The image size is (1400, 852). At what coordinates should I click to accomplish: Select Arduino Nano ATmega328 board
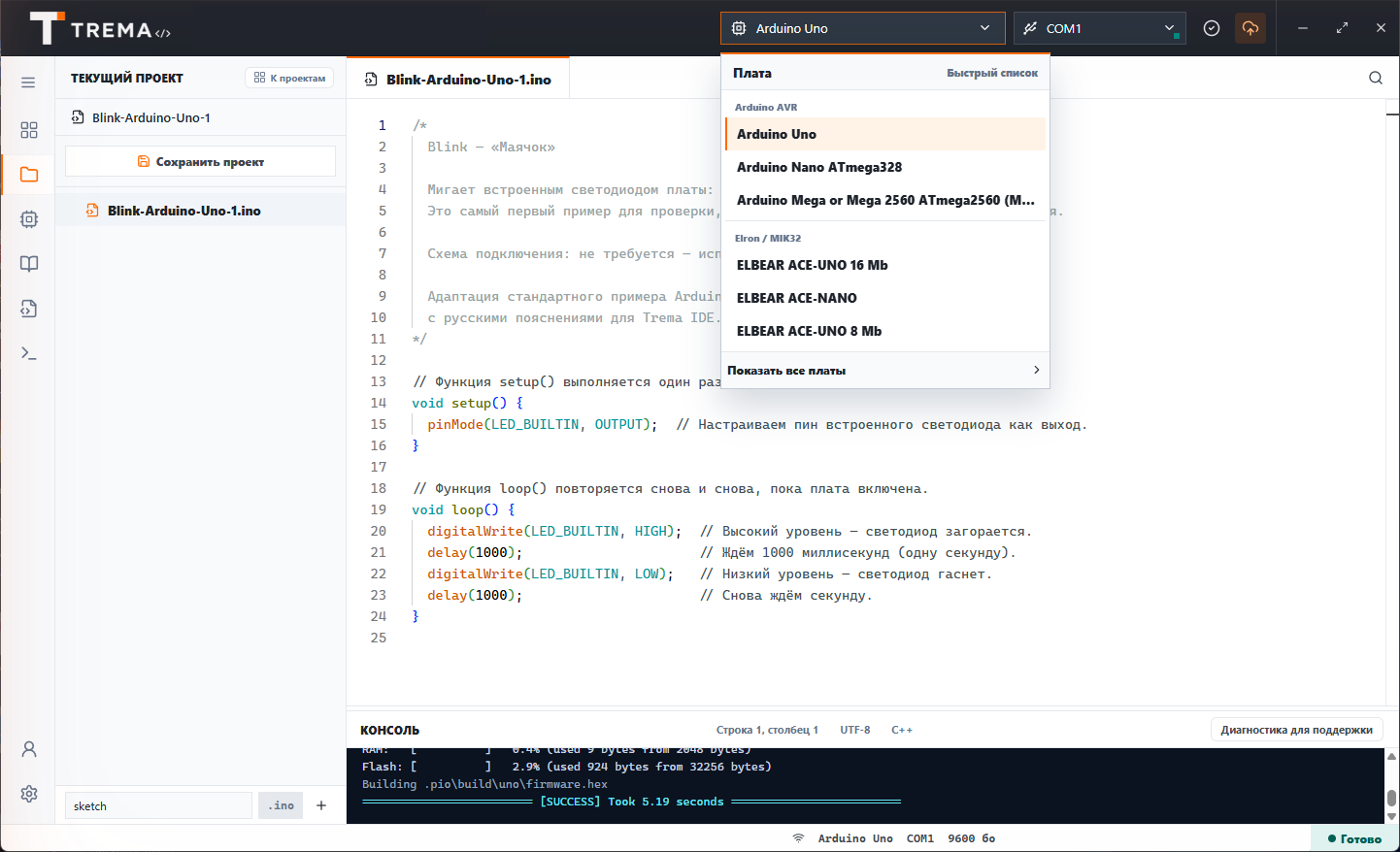point(885,167)
